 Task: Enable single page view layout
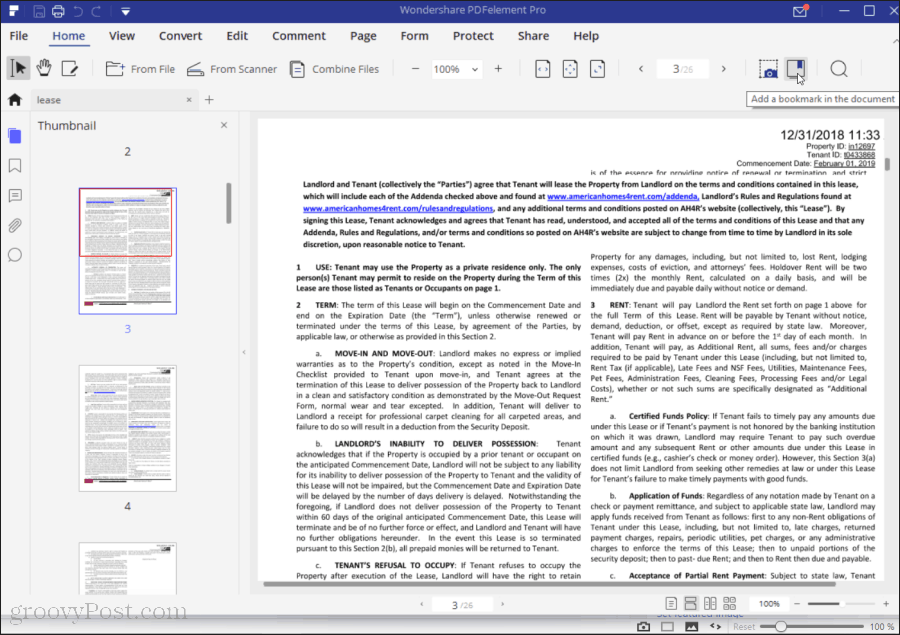pyautogui.click(x=671, y=603)
